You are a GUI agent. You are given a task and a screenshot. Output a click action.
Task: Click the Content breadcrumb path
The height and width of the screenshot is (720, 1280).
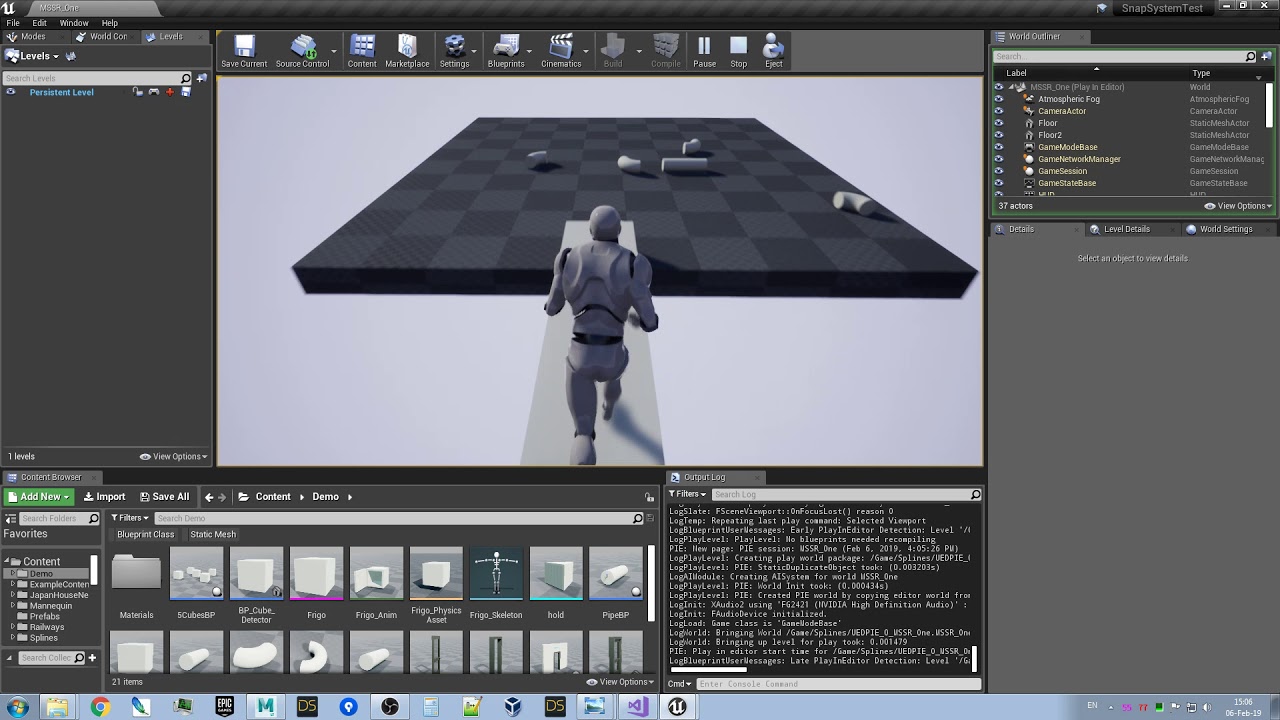pos(272,497)
